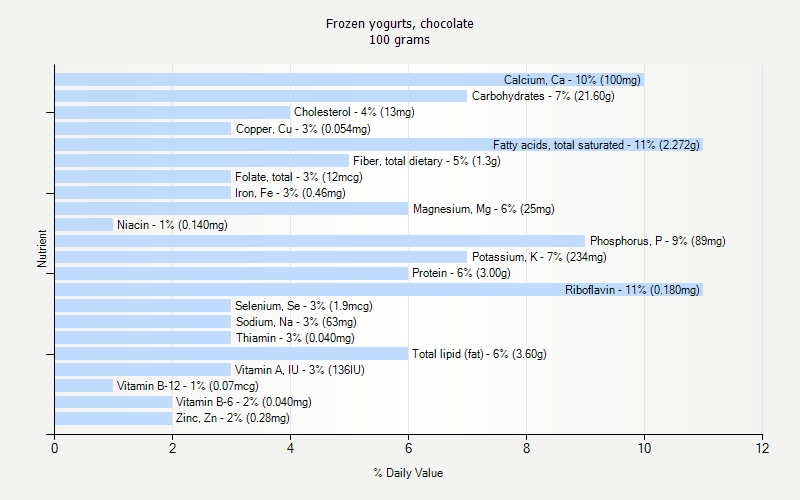Click the '% Daily Value' axis title
This screenshot has height=500, width=800.
coord(408,473)
